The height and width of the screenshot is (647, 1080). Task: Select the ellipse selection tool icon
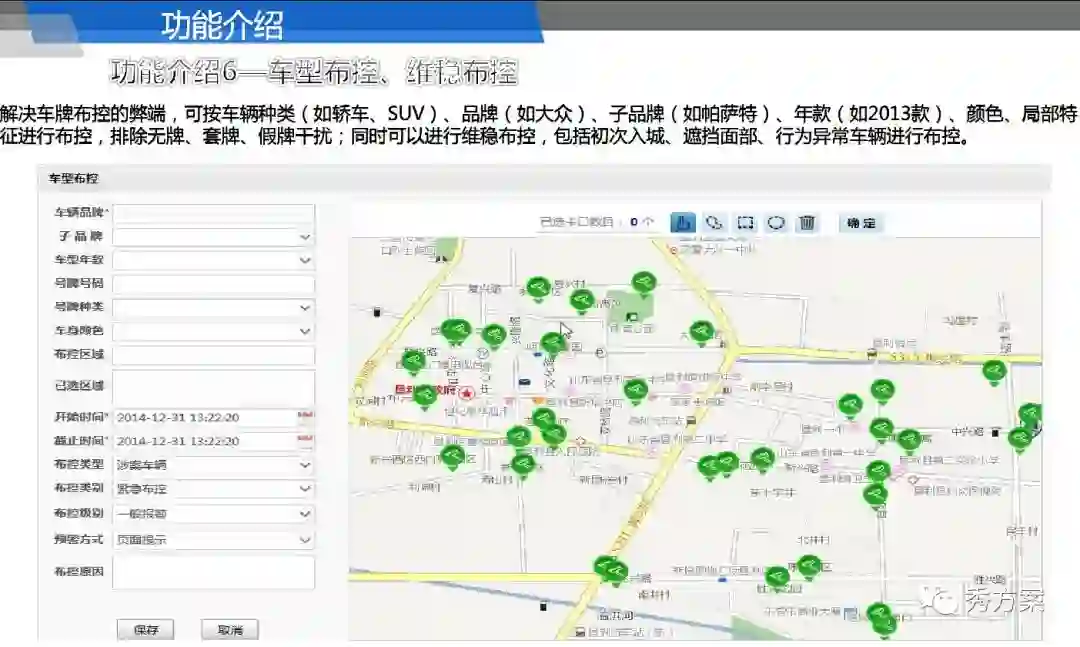click(776, 223)
